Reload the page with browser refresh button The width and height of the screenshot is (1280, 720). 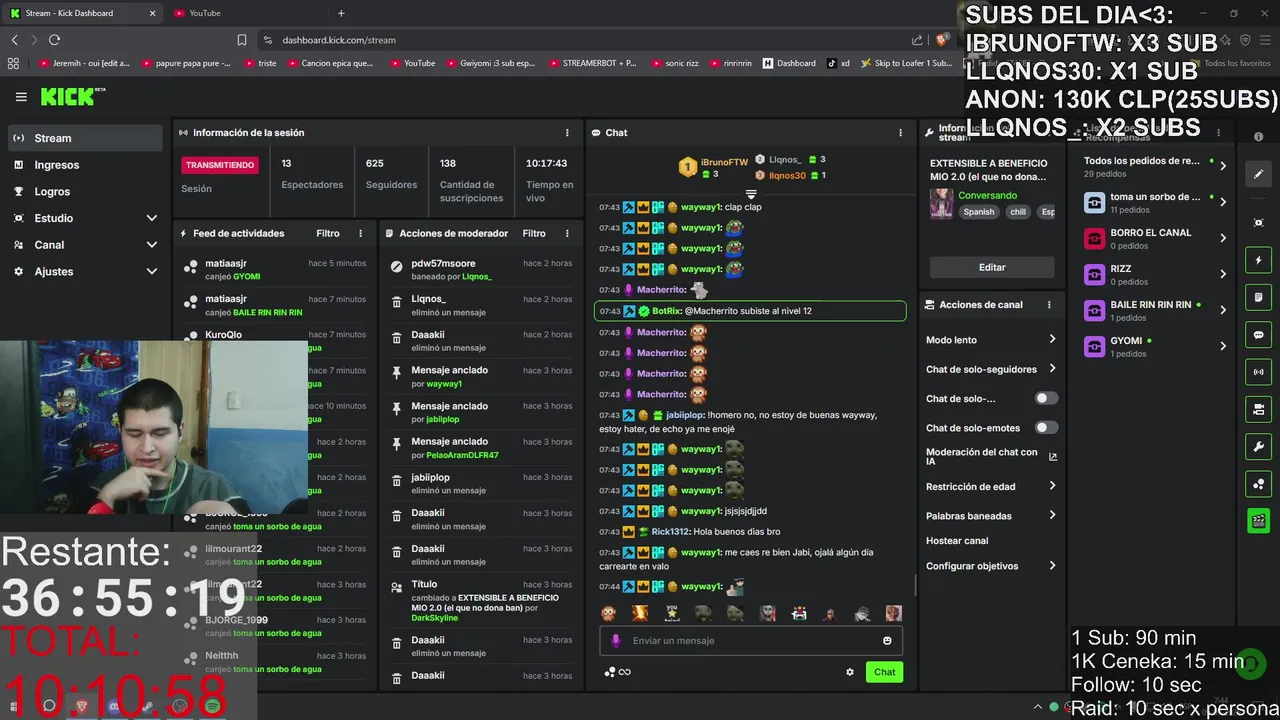(54, 40)
